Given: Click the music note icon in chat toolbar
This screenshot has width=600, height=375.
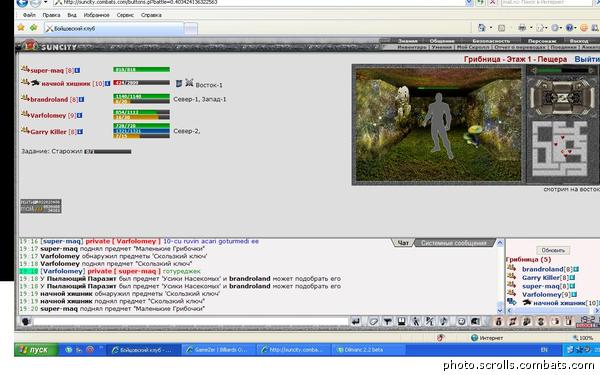Looking at the screenshot, I should [444, 321].
